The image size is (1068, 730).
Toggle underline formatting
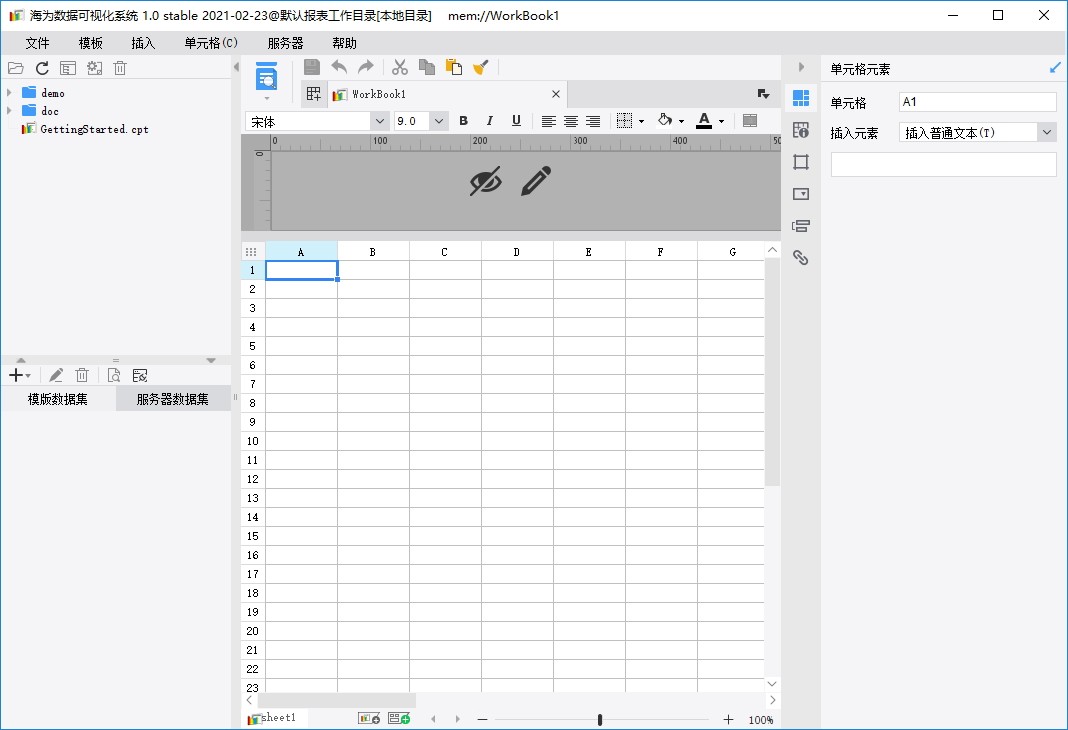click(x=516, y=121)
